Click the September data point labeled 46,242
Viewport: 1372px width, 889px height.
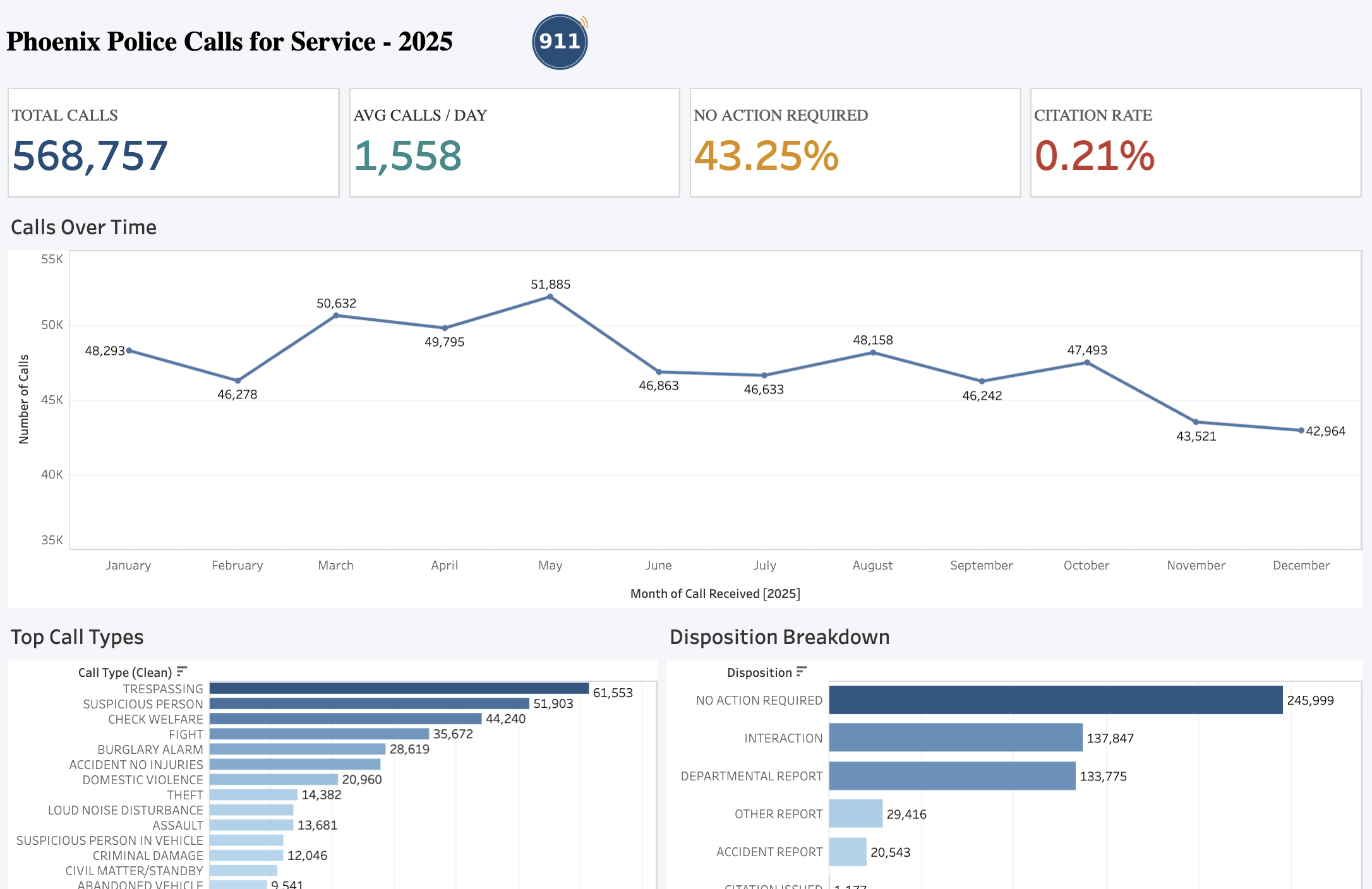982,381
